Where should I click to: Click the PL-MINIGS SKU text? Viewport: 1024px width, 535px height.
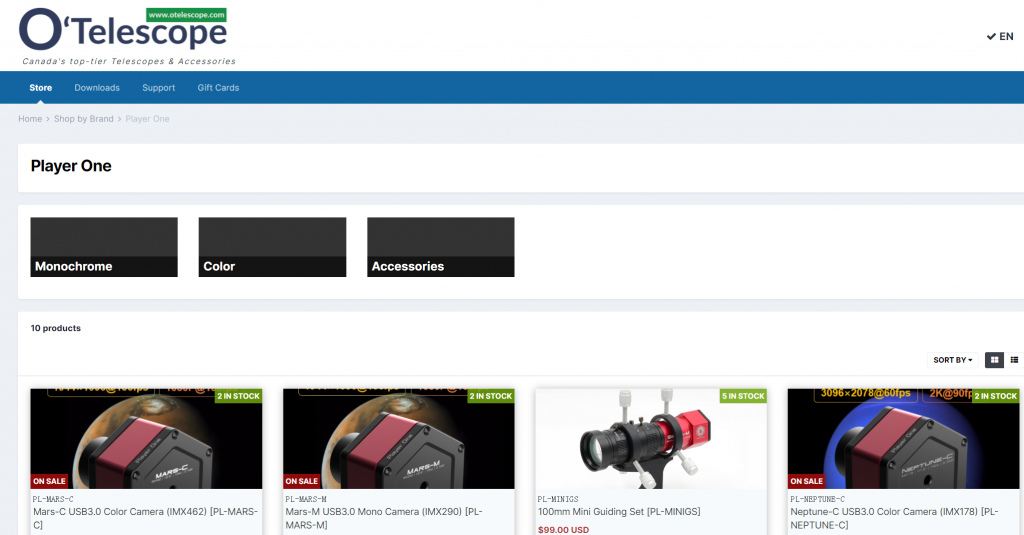tap(558, 499)
